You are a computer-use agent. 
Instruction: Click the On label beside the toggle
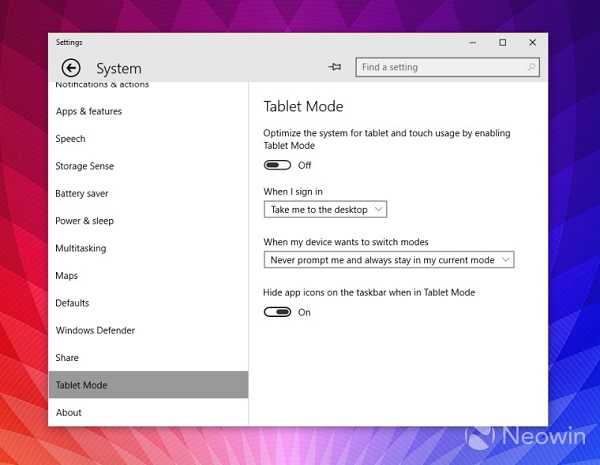coord(304,312)
